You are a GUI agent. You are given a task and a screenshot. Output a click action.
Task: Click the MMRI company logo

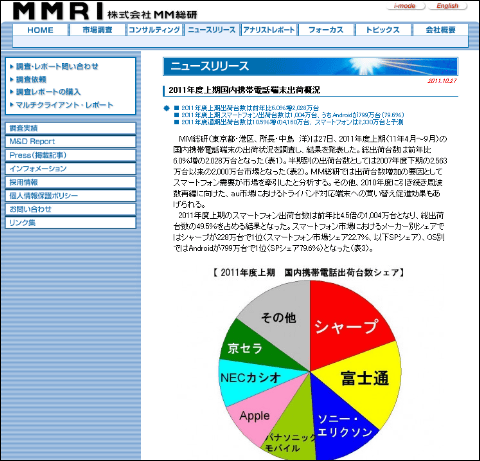pyautogui.click(x=105, y=11)
